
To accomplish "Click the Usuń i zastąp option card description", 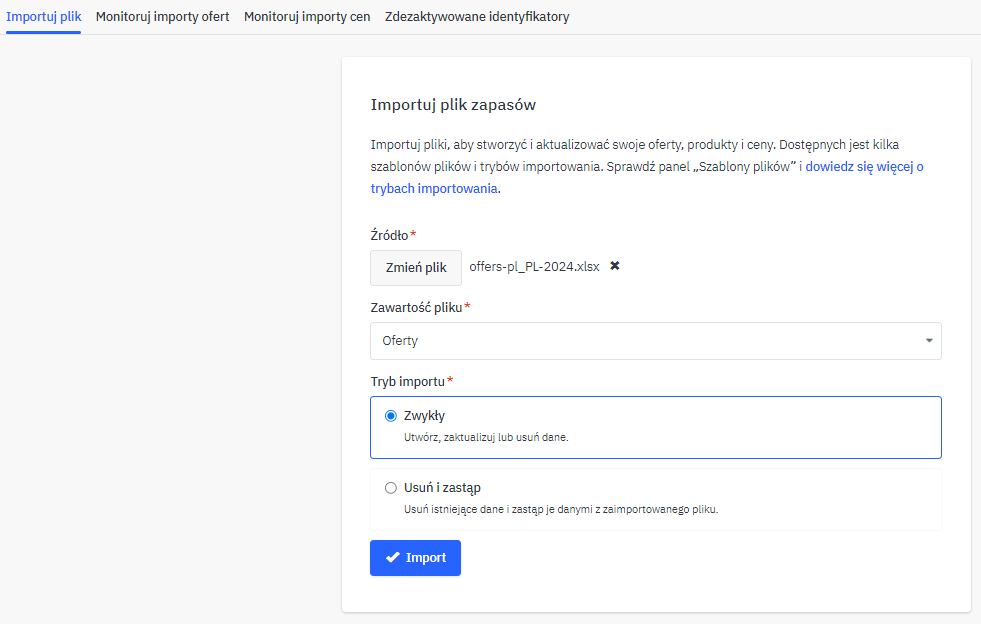I will coord(561,509).
